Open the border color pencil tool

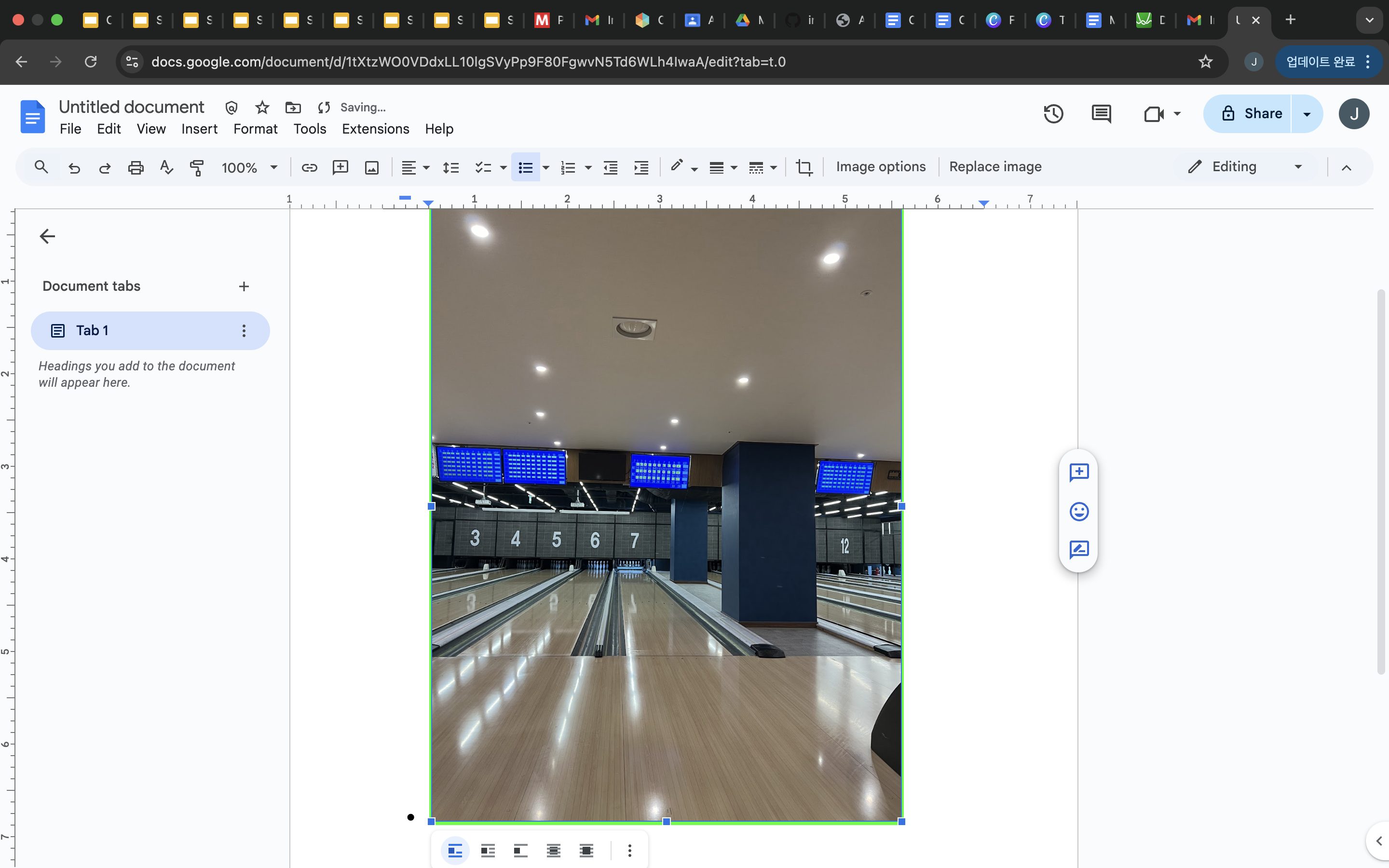[677, 167]
